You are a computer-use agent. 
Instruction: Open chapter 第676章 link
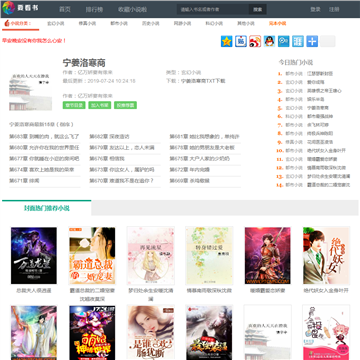[107, 159]
